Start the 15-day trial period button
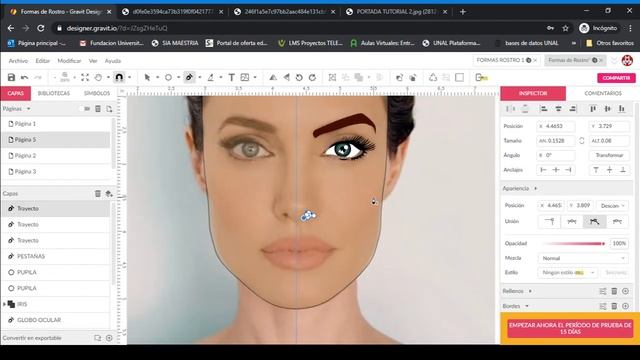640x360 pixels. tap(570, 329)
